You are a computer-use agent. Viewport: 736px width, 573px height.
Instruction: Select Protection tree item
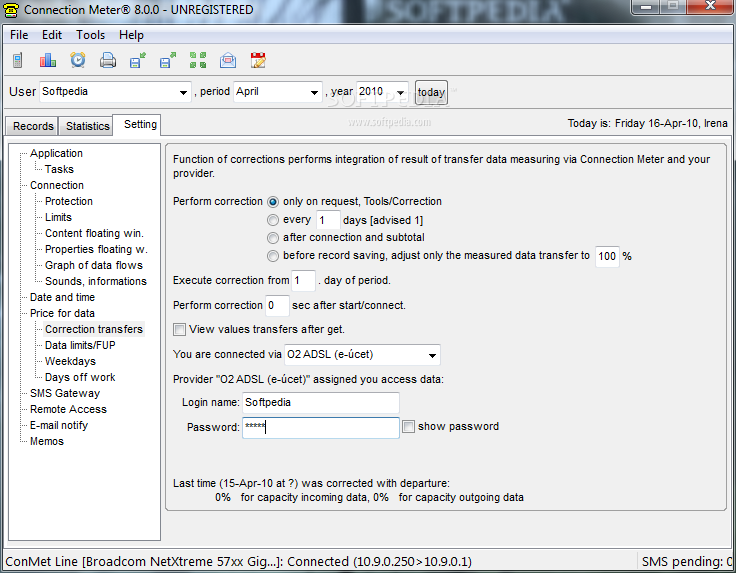[69, 201]
